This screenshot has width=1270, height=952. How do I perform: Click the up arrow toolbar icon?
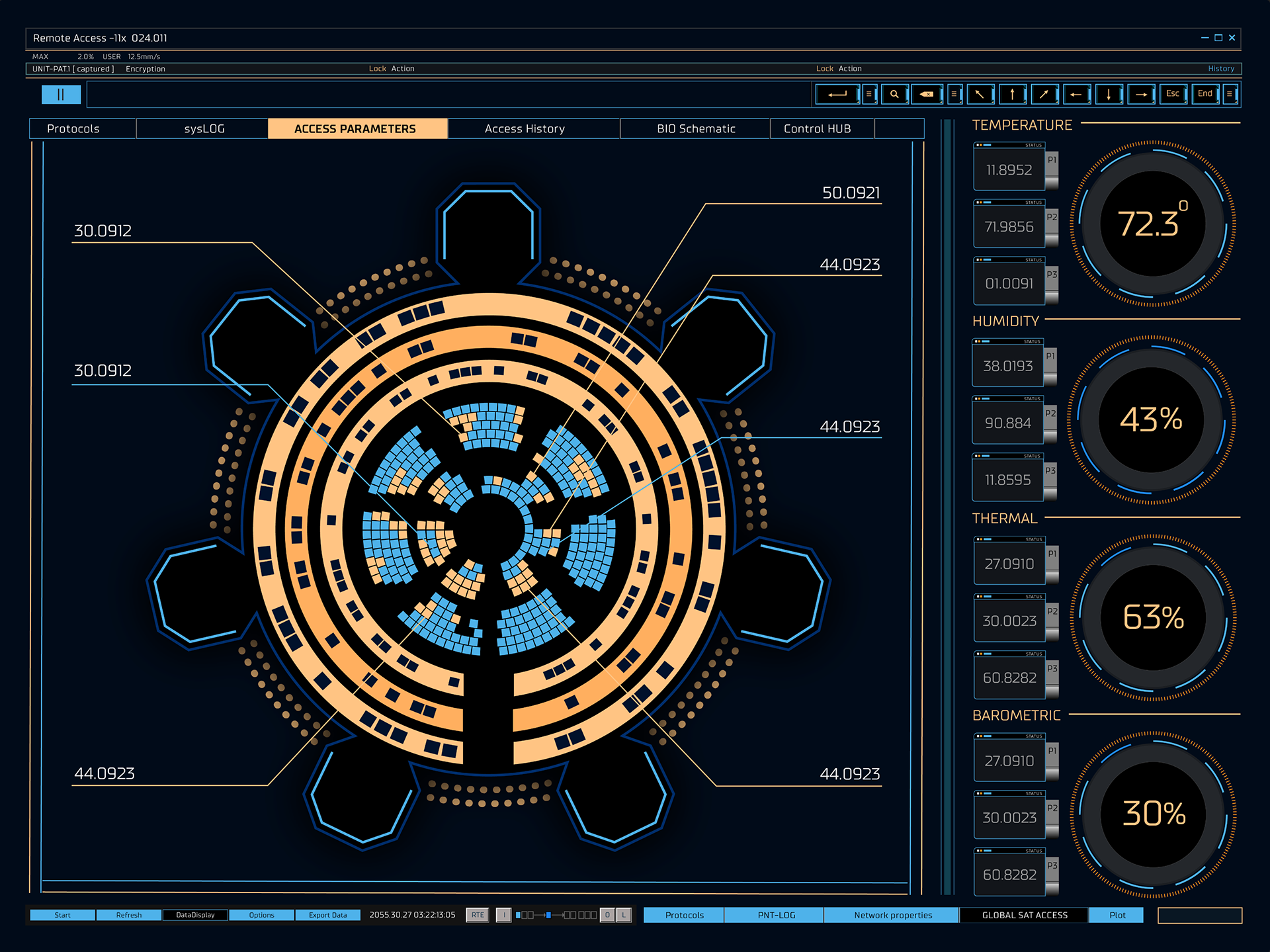click(1012, 95)
